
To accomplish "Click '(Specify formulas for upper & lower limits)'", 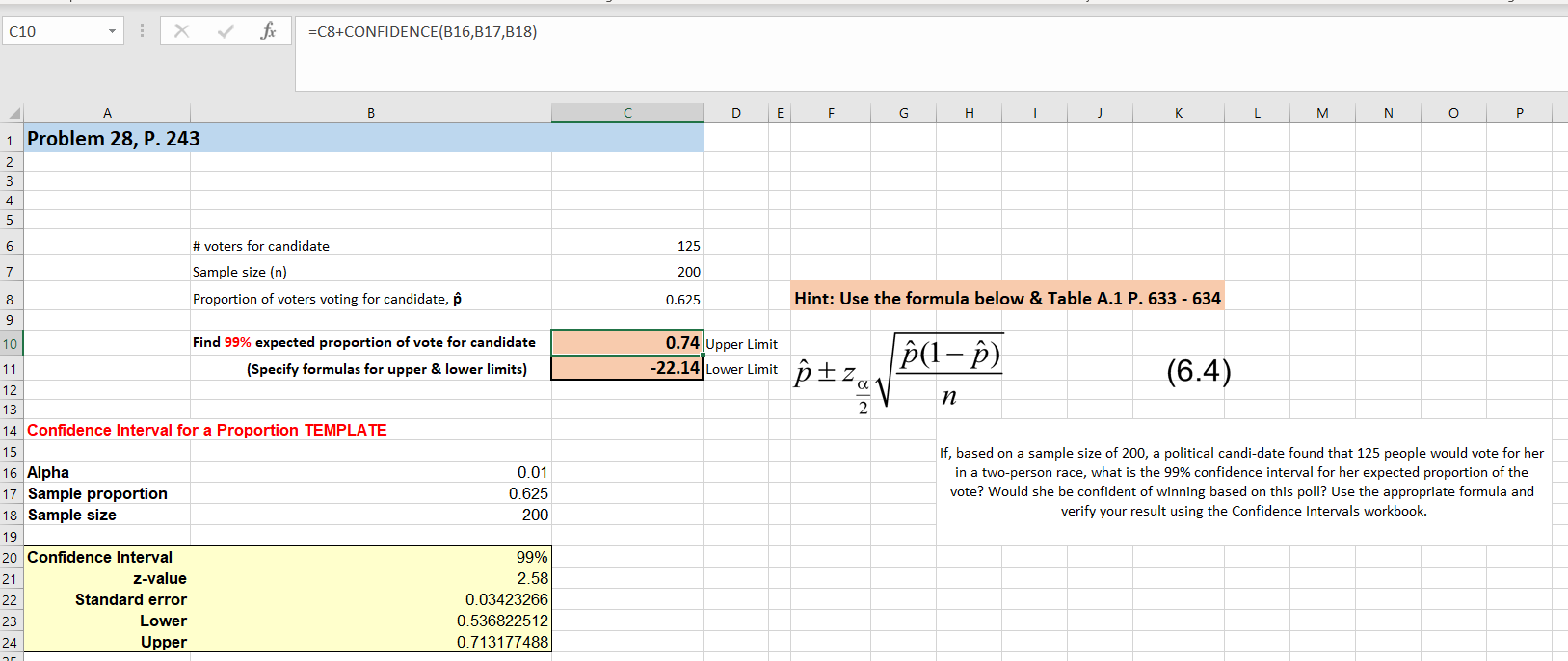I will pyautogui.click(x=387, y=369).
